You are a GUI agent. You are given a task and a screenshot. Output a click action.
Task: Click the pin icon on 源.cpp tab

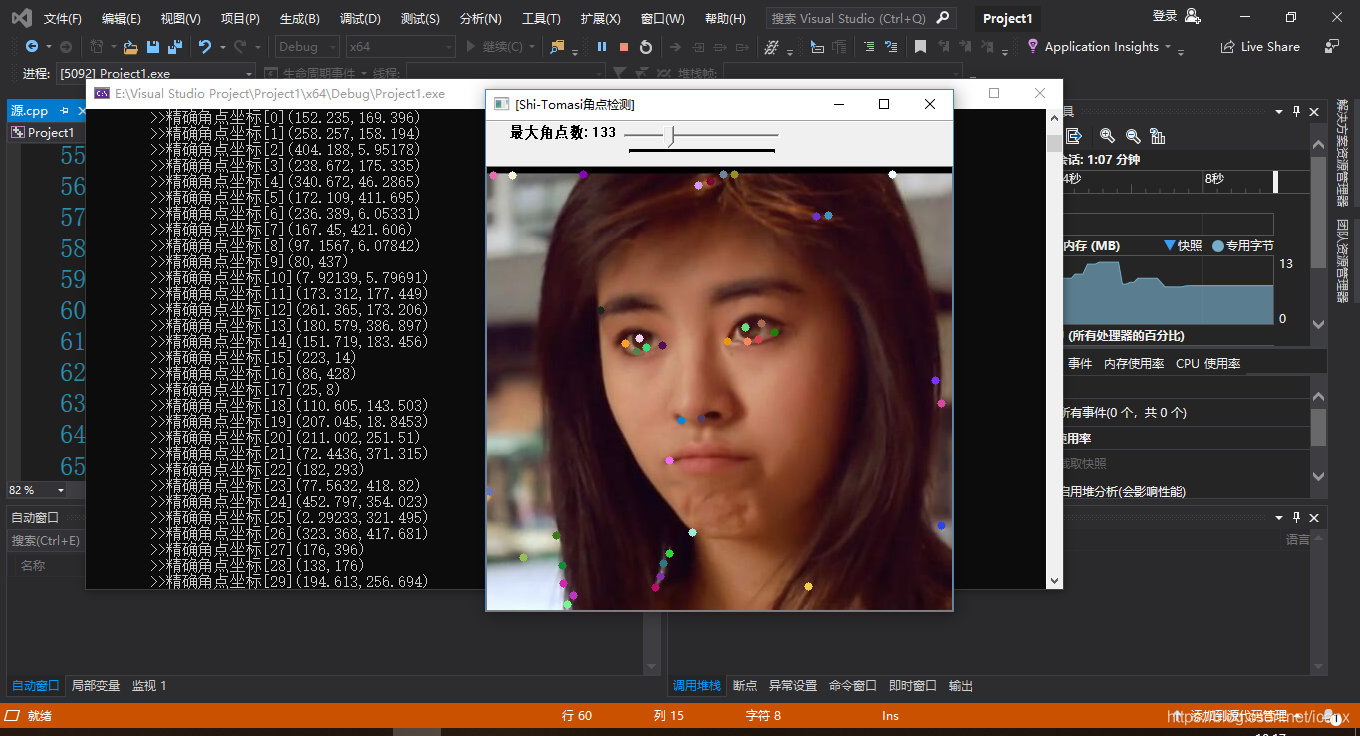[x=65, y=111]
